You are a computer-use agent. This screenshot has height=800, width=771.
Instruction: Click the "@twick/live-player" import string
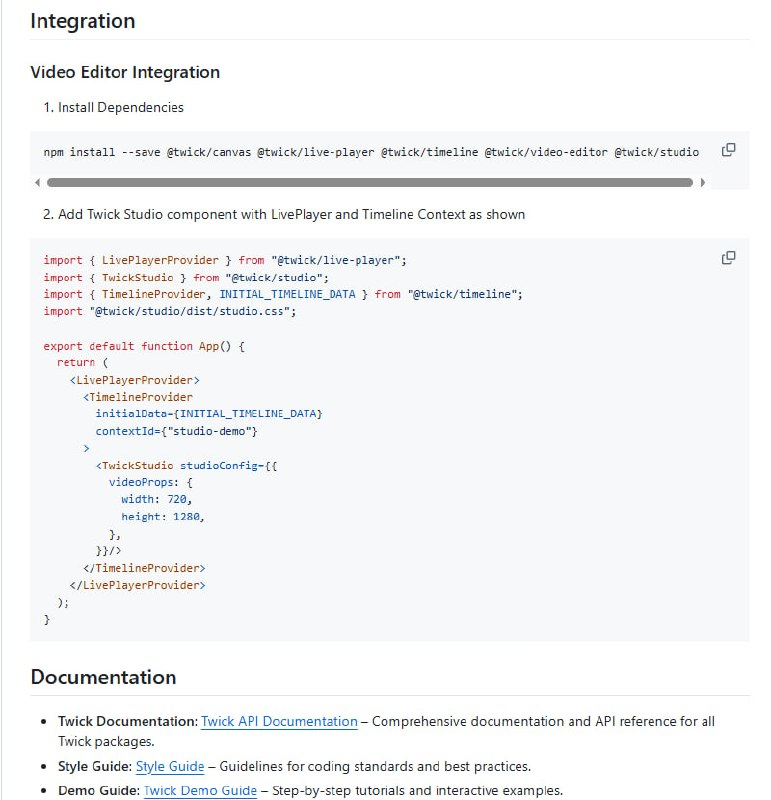(x=336, y=260)
